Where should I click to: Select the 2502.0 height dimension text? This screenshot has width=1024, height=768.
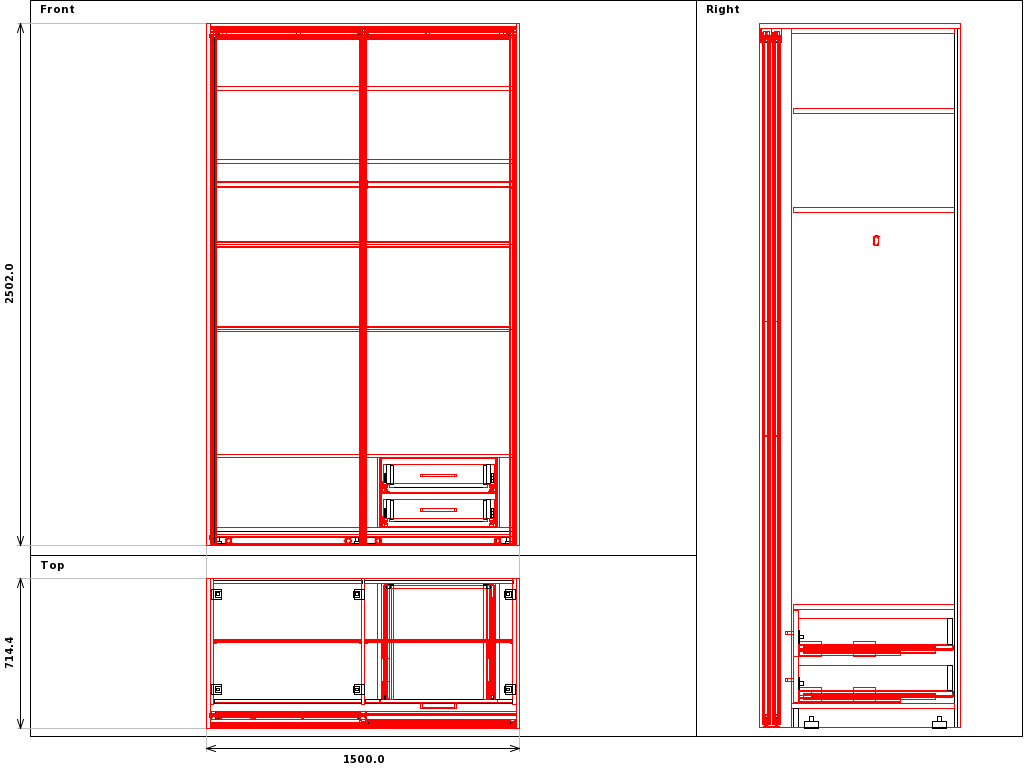pos(10,283)
